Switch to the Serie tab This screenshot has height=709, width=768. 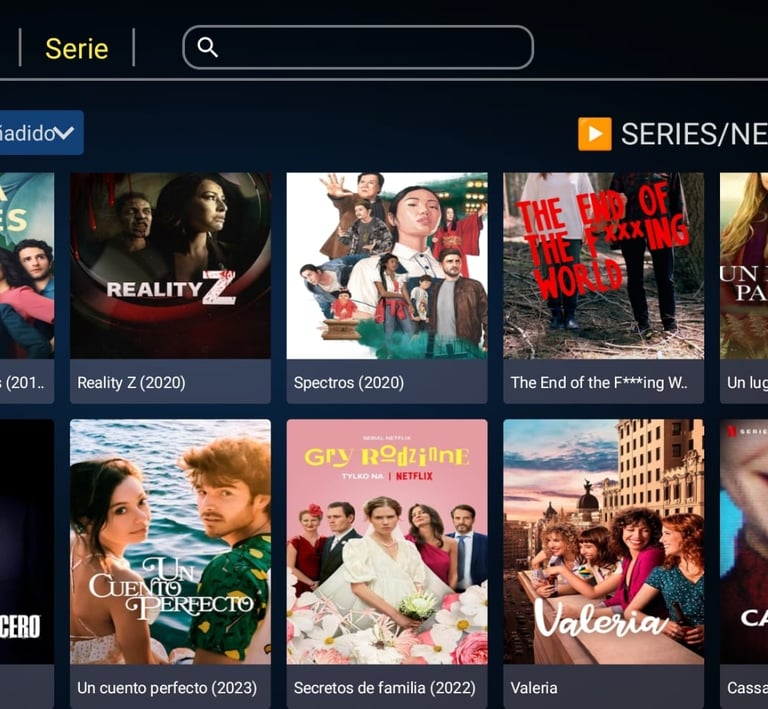pos(77,48)
